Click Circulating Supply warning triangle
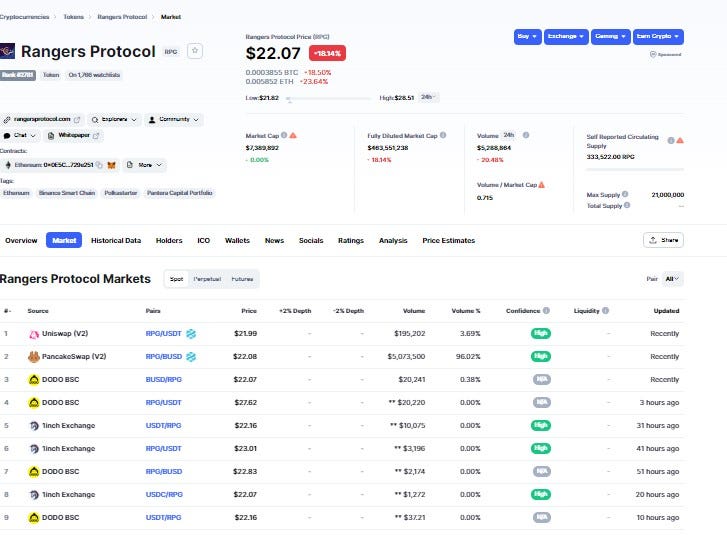The height and width of the screenshot is (535, 727). coord(680,140)
